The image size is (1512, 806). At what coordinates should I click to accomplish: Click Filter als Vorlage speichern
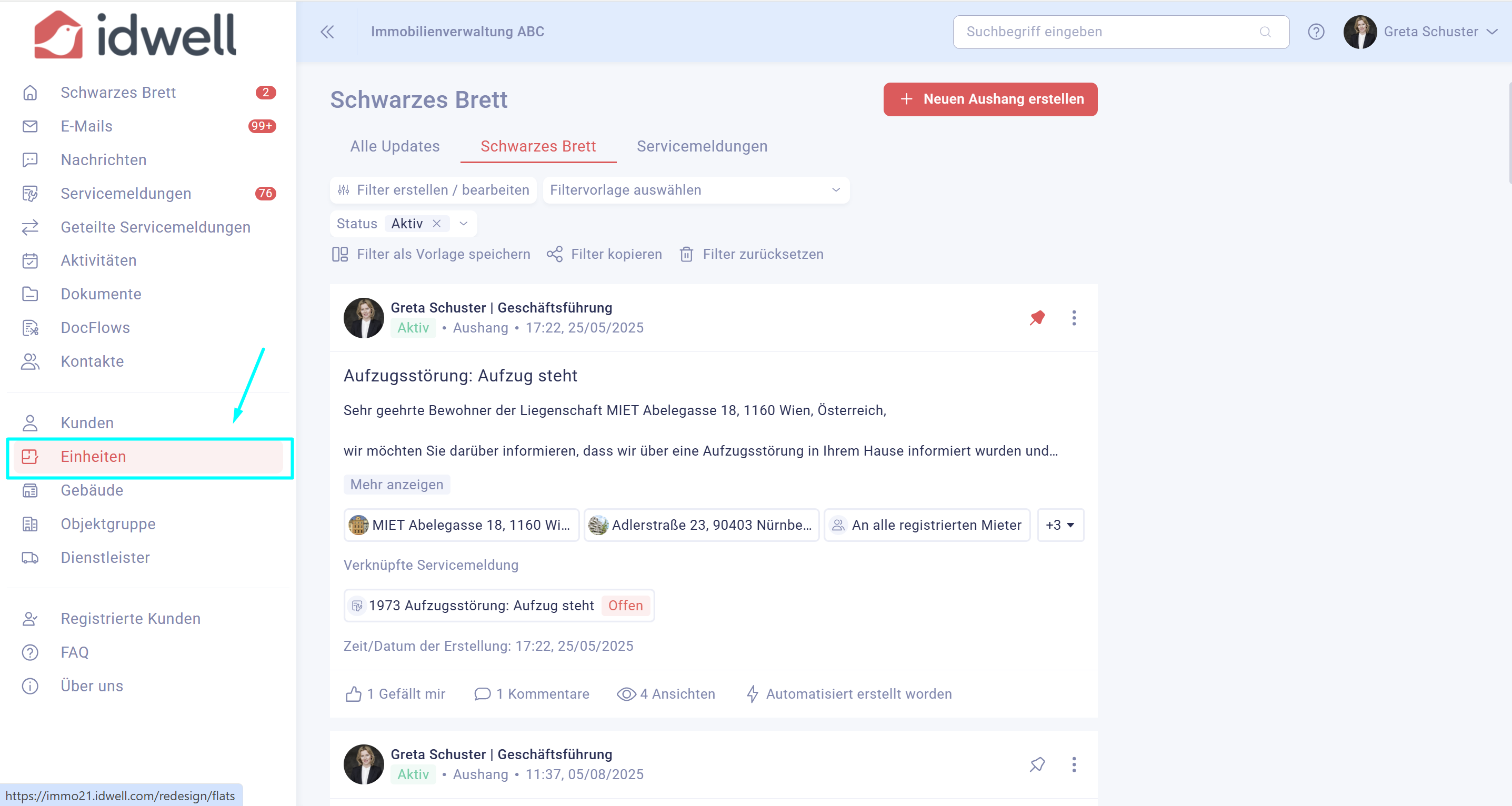tap(431, 254)
